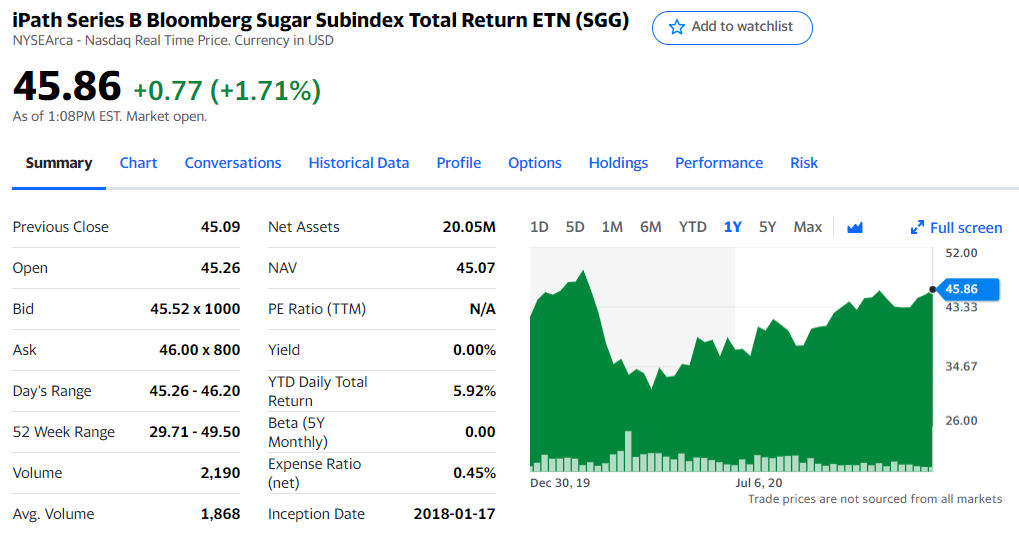Choose the 6M chart range
This screenshot has width=1019, height=535.
pyautogui.click(x=650, y=227)
